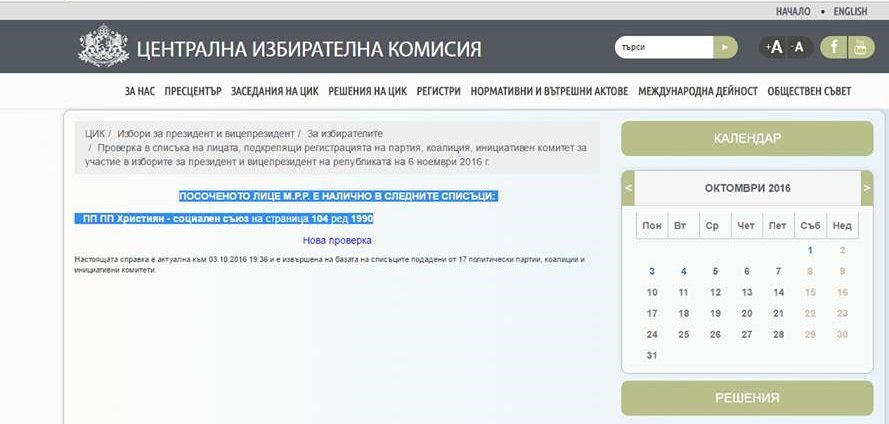Image resolution: width=889 pixels, height=424 pixels.
Task: Click breadcrumb Избори за президент и вицепрезидент
Action: point(205,134)
